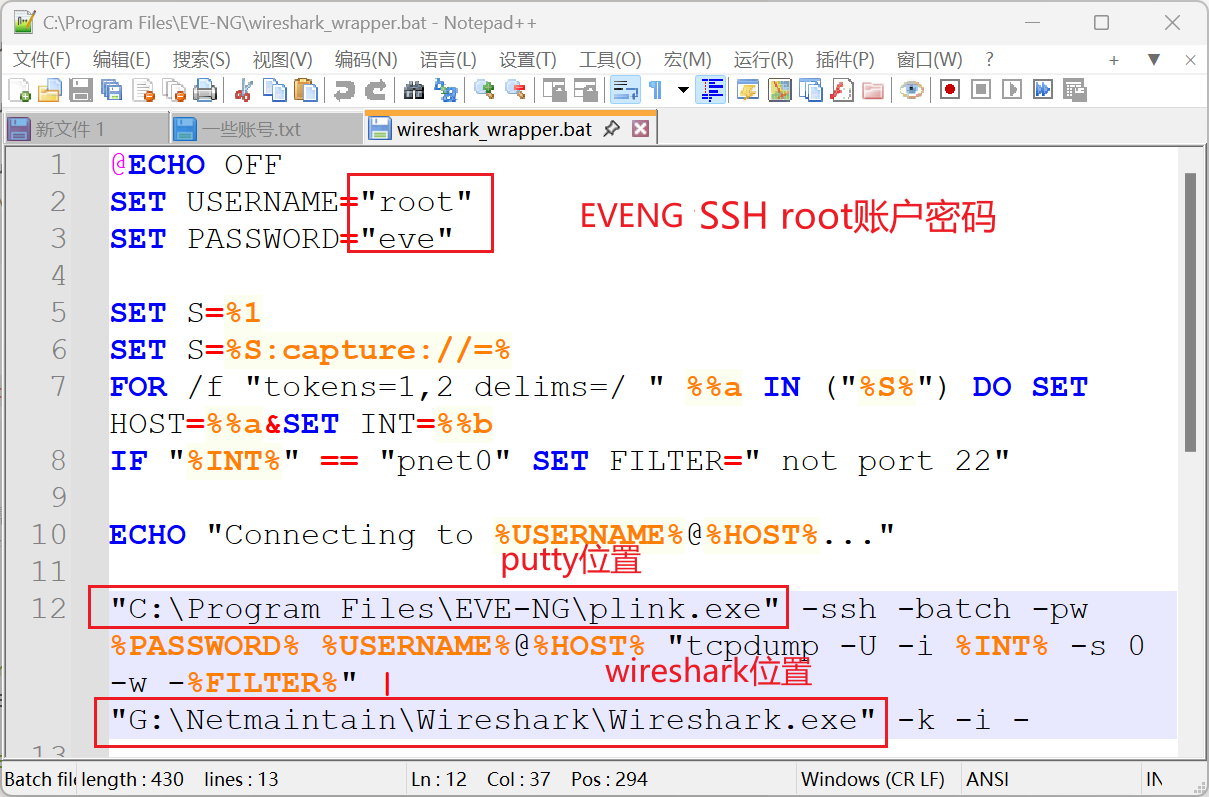Click the vertical scrollbar thumb
This screenshot has height=797, width=1209.
pyautogui.click(x=1190, y=310)
